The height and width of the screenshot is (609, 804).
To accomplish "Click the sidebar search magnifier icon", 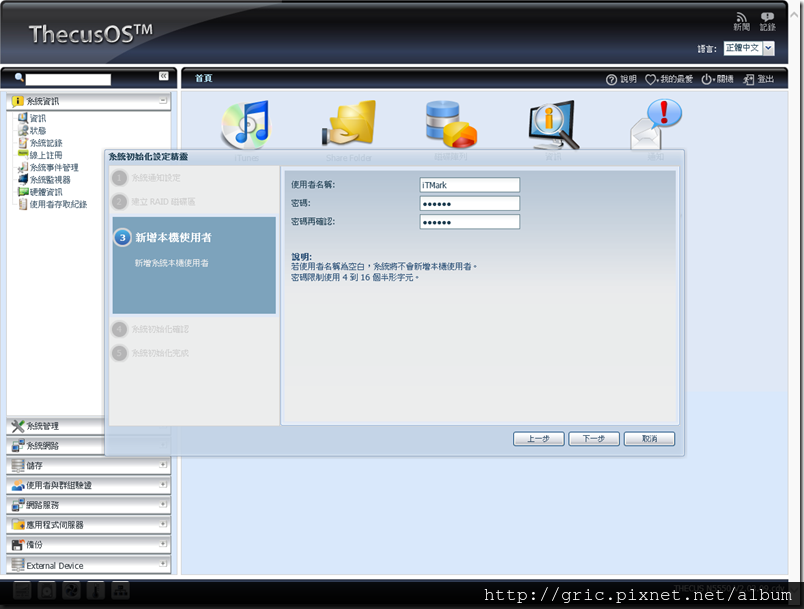I will click(19, 78).
